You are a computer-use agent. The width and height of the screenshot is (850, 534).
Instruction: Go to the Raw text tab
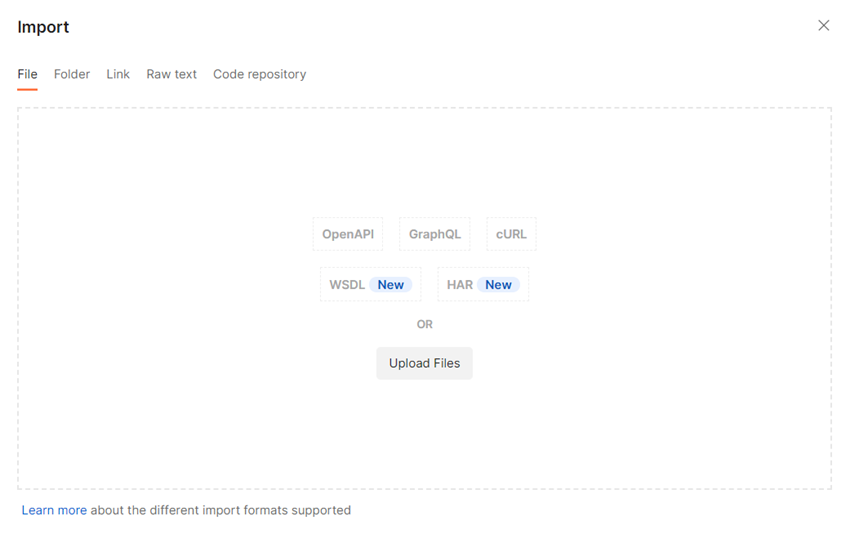(172, 74)
